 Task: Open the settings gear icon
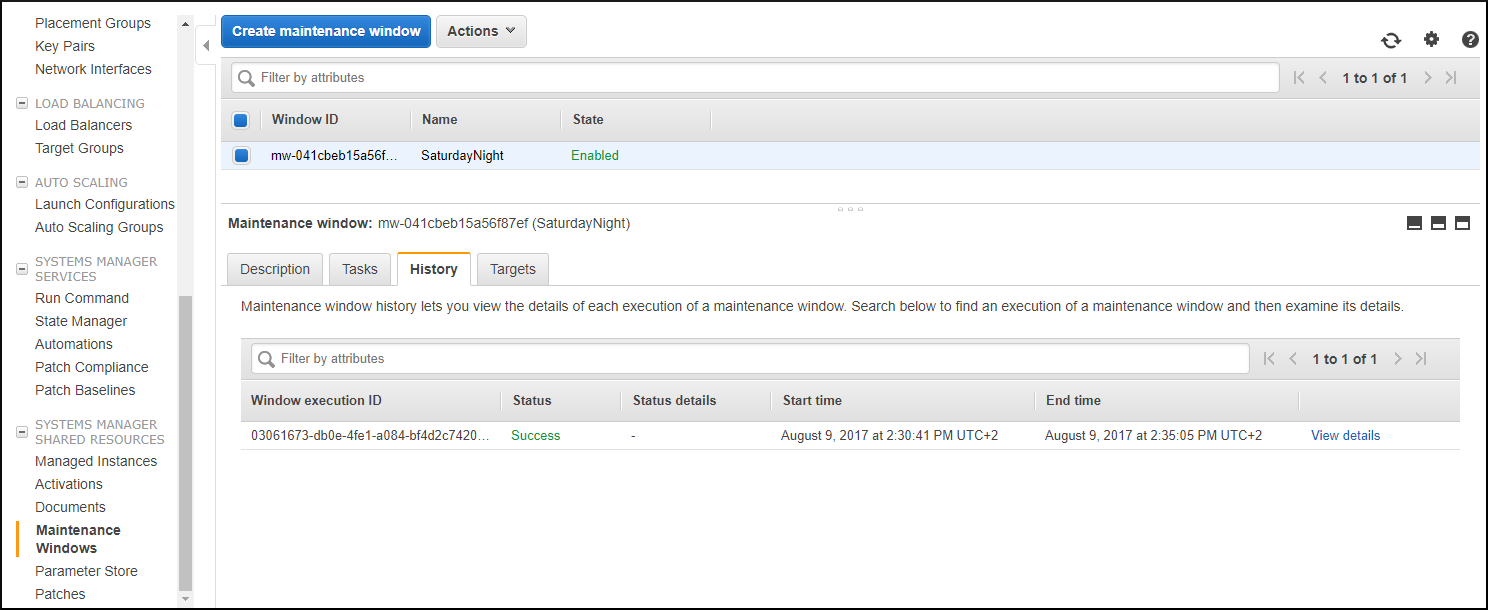coord(1431,39)
